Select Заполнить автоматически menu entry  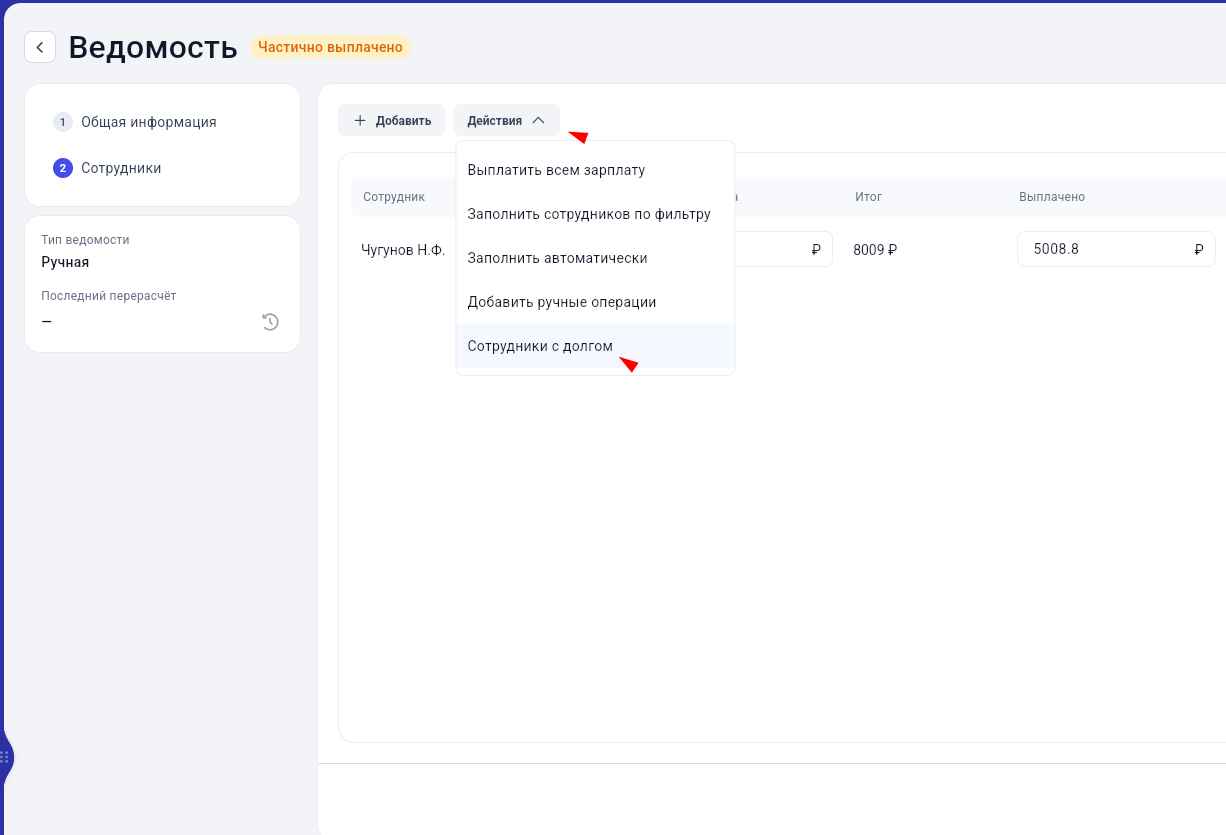click(595, 258)
